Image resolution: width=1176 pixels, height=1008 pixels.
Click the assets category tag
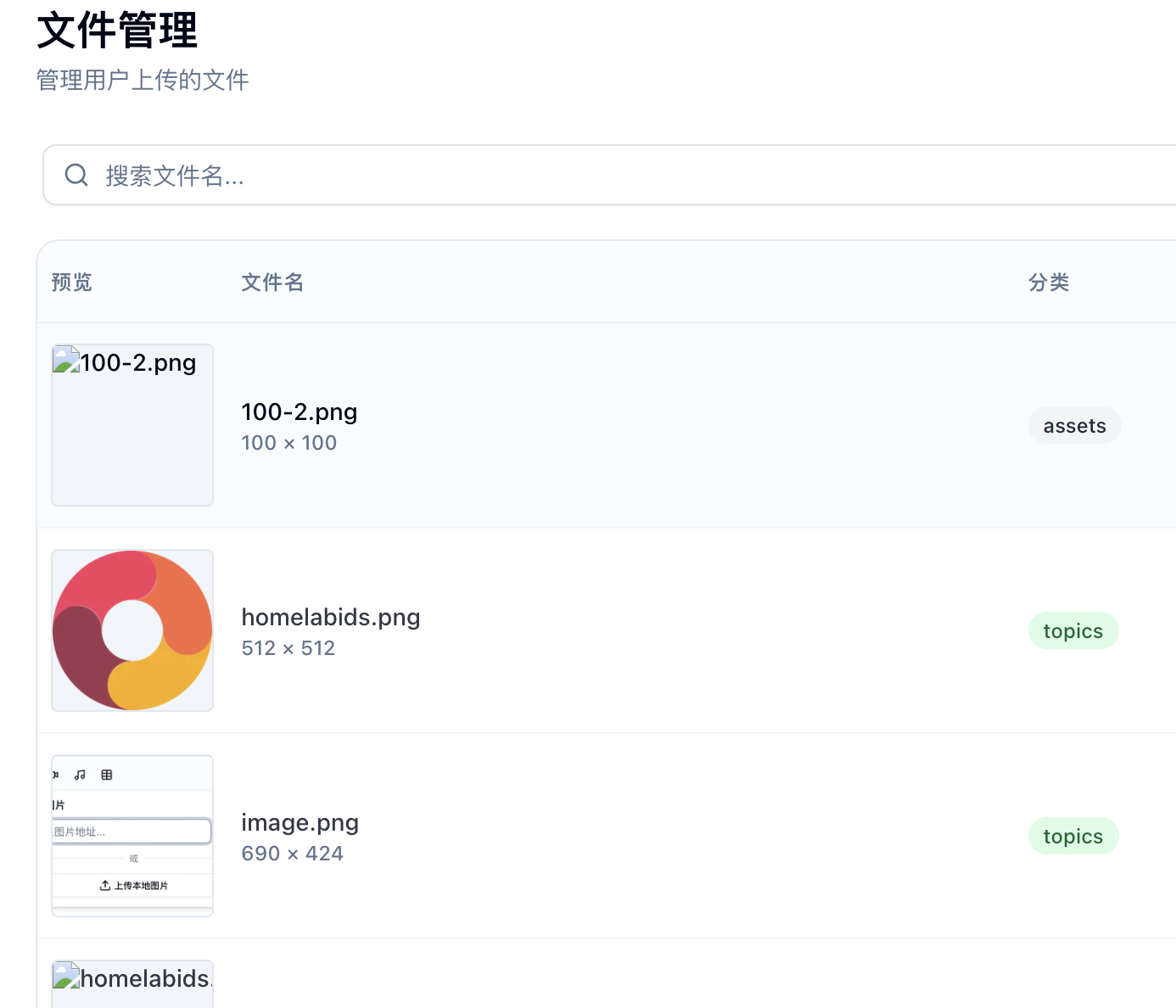point(1074,426)
